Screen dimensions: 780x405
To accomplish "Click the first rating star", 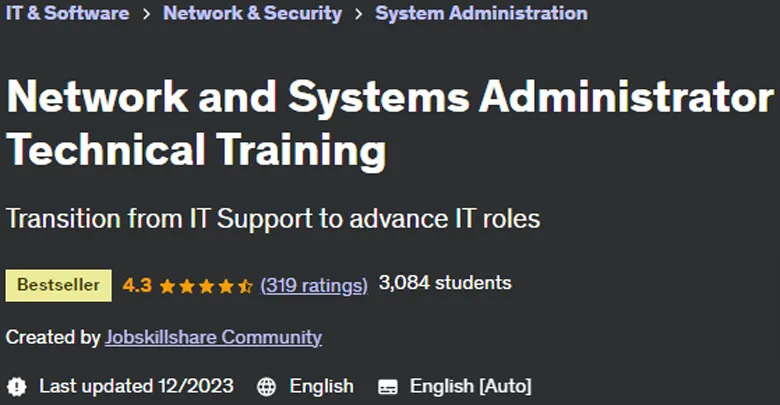I will click(x=168, y=286).
